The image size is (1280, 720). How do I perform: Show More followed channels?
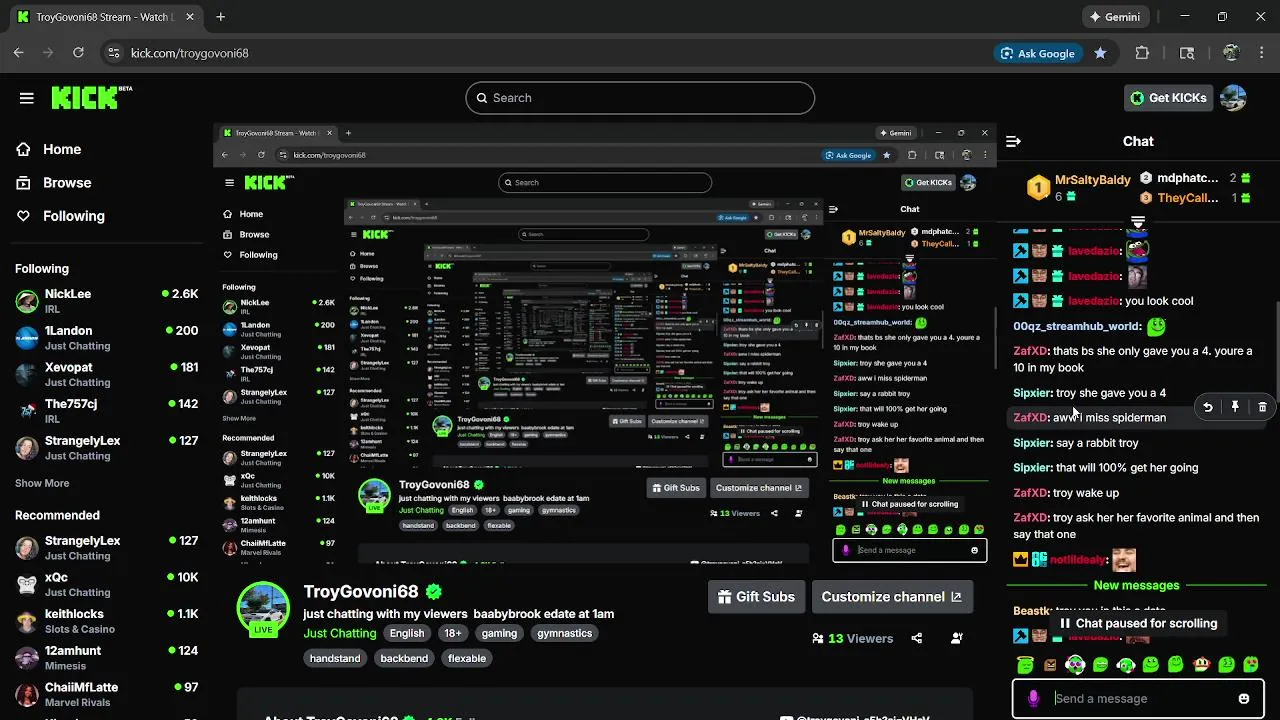[x=42, y=483]
